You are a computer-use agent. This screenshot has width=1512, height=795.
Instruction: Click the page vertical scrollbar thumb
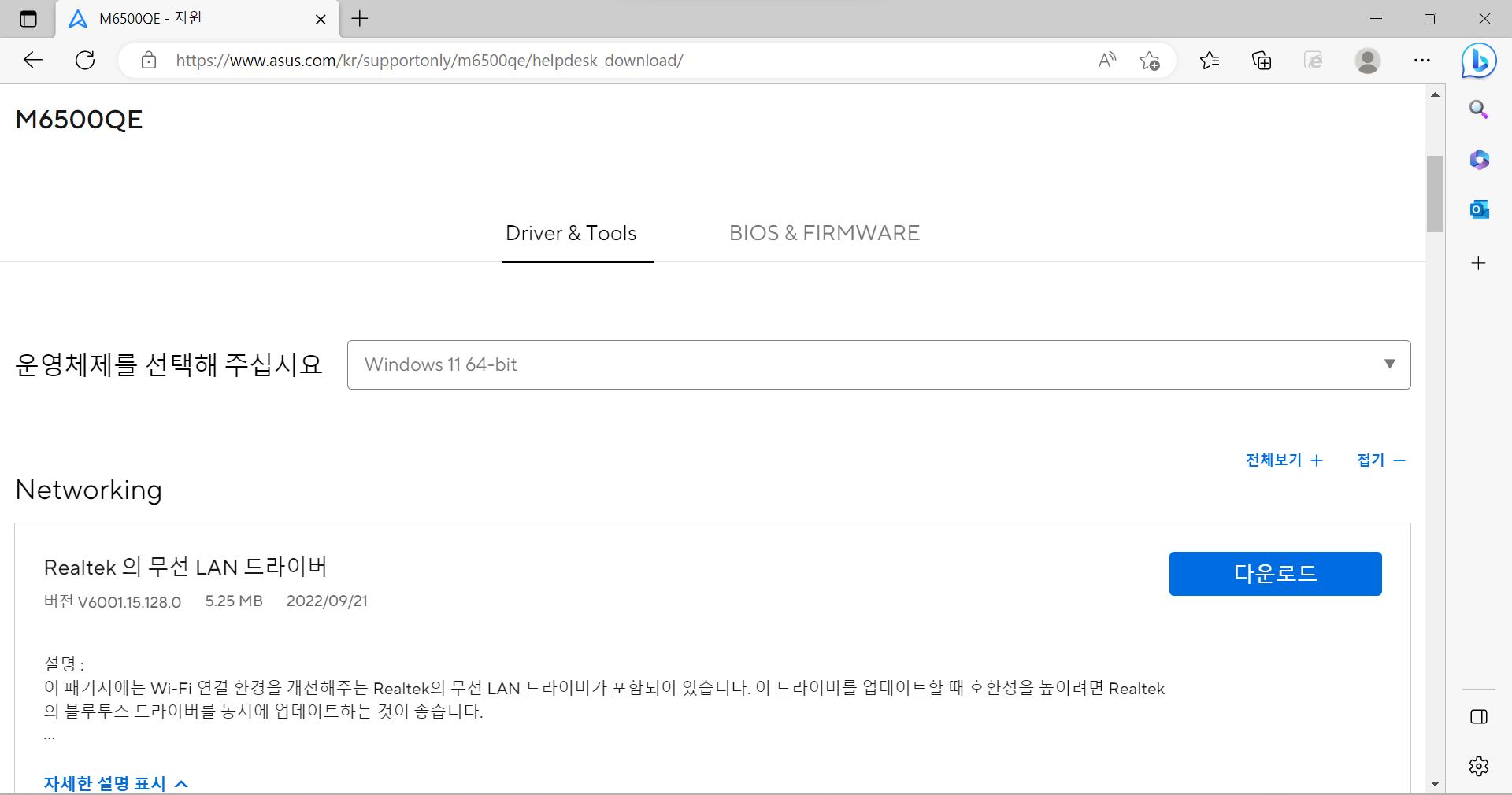click(1435, 194)
